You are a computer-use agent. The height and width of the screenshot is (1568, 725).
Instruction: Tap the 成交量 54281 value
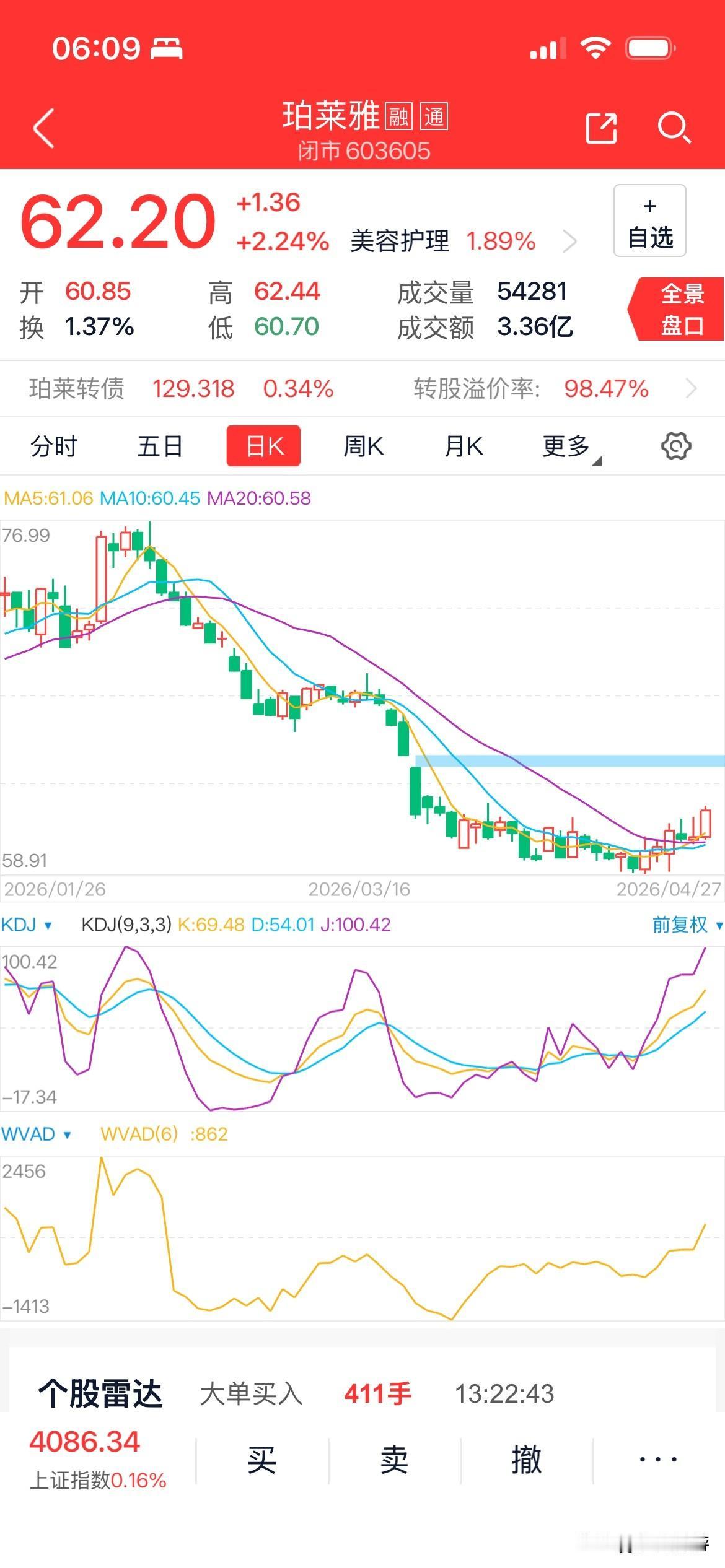pyautogui.click(x=532, y=291)
